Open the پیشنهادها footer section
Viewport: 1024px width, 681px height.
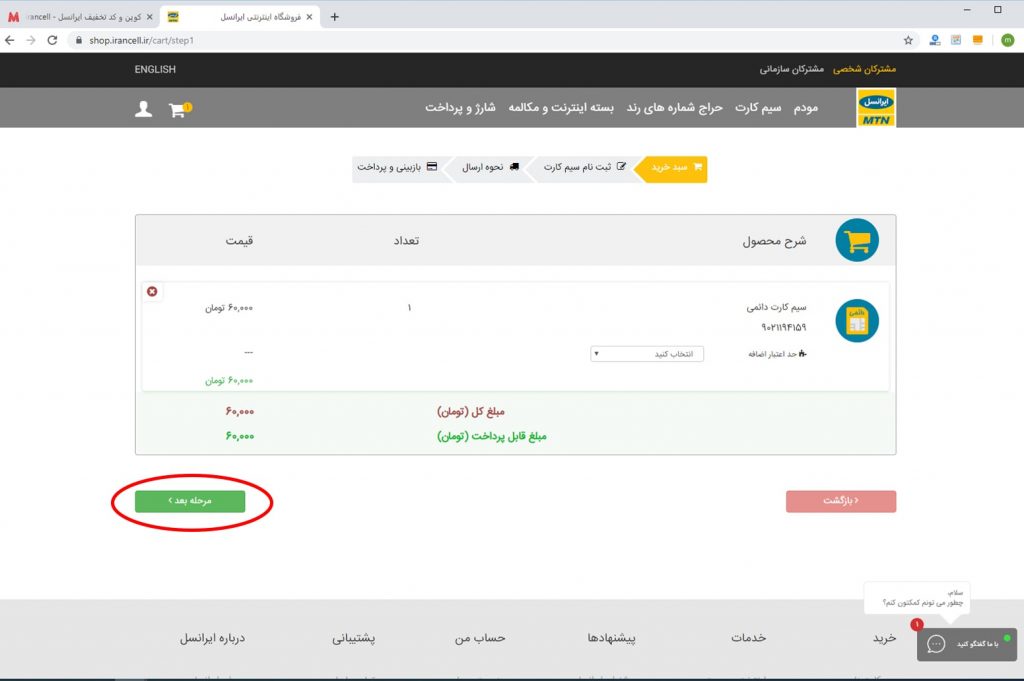click(x=611, y=638)
